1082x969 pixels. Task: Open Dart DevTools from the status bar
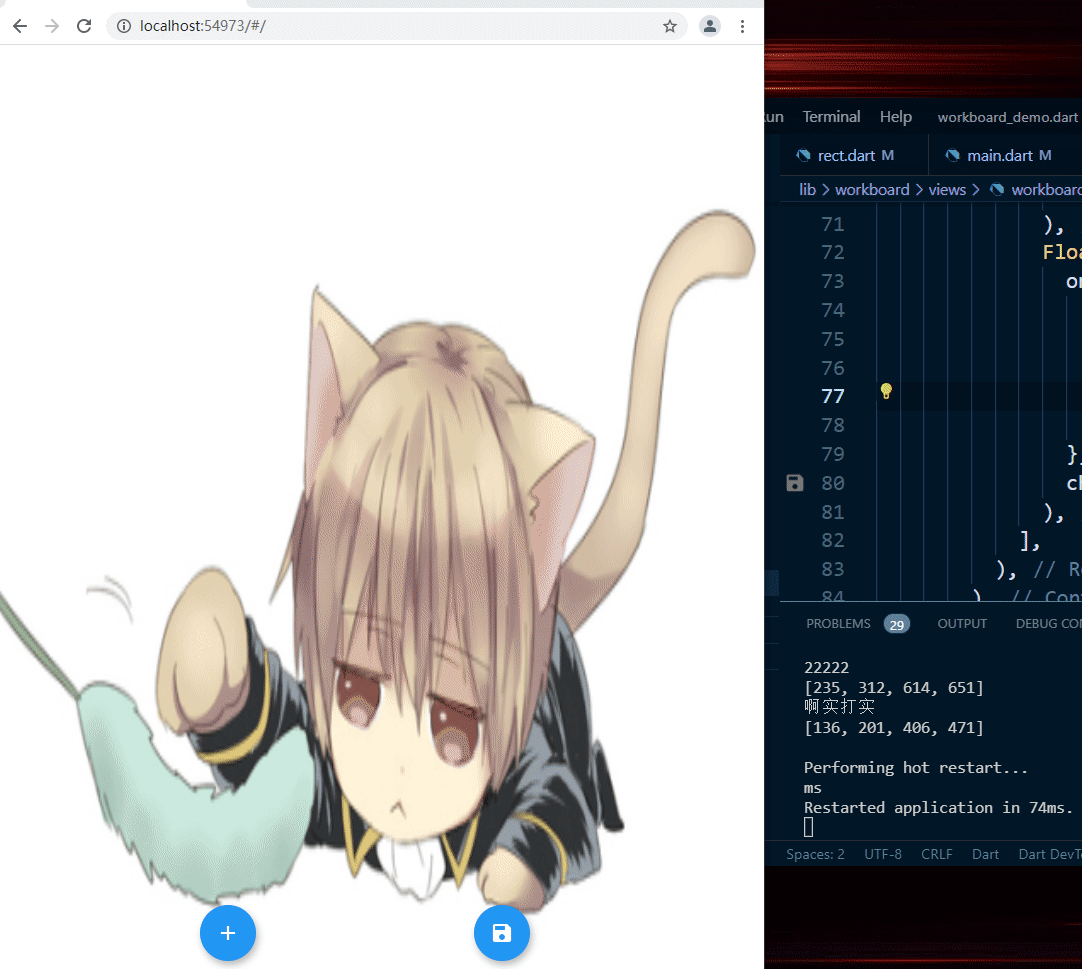pos(1050,854)
